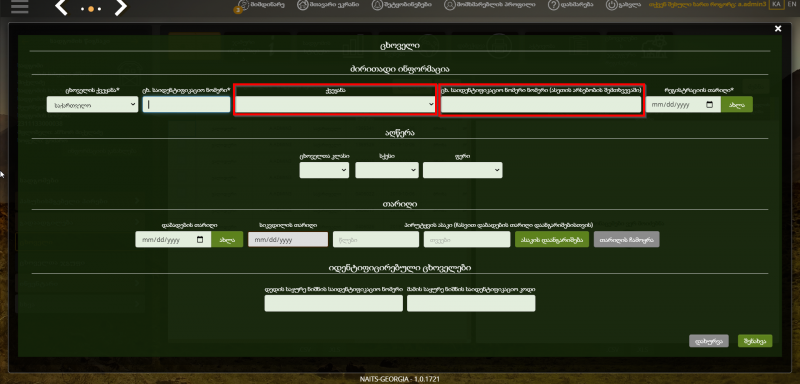Open the hamburger menu in the top bar
Screen dimensions: 800x384
pos(19,6)
